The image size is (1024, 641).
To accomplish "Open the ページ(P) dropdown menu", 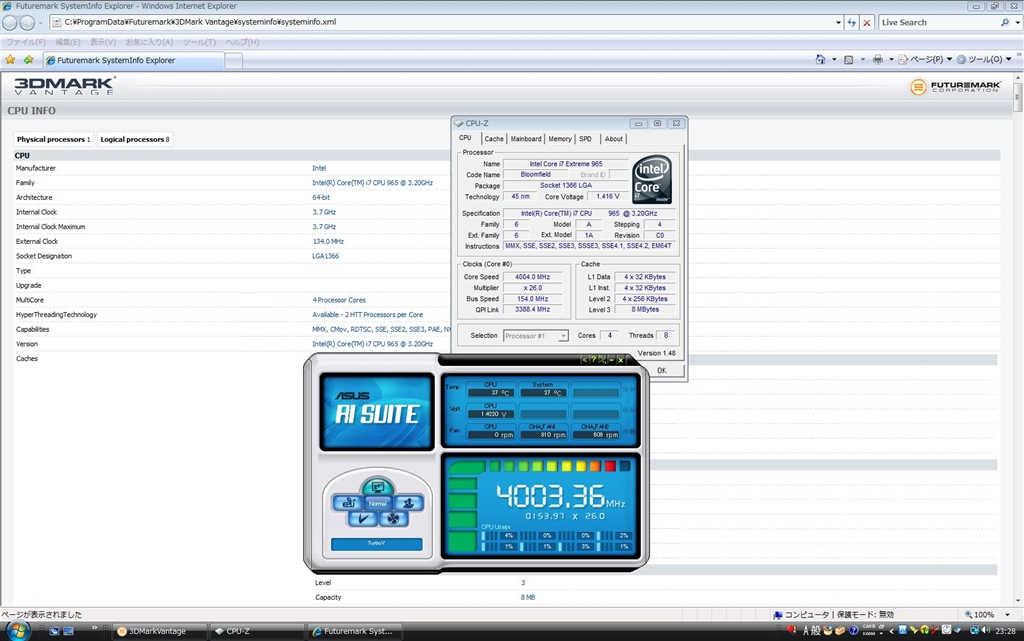I will [925, 59].
